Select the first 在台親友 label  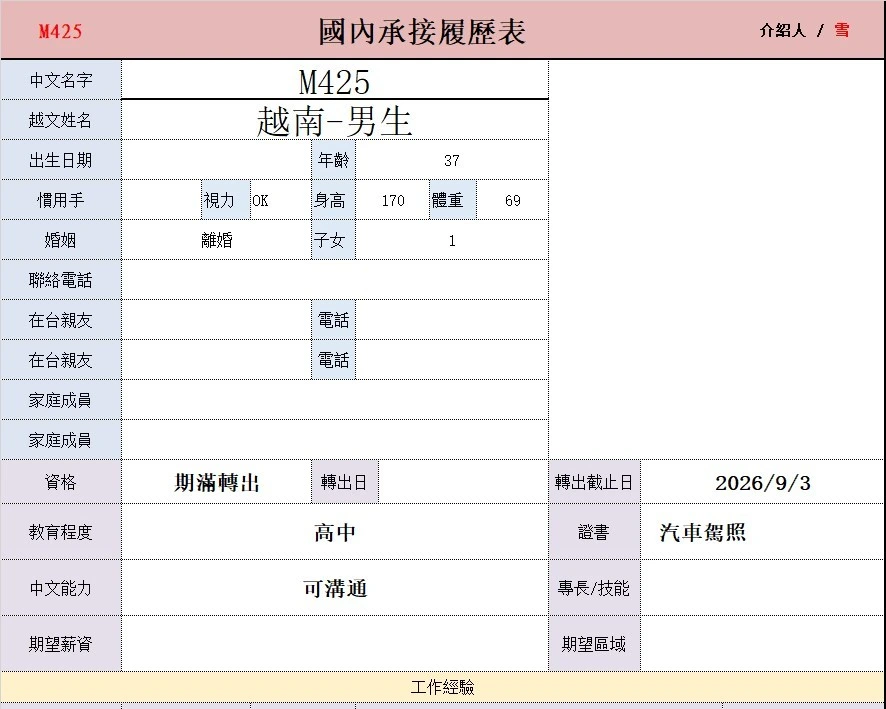[x=61, y=320]
